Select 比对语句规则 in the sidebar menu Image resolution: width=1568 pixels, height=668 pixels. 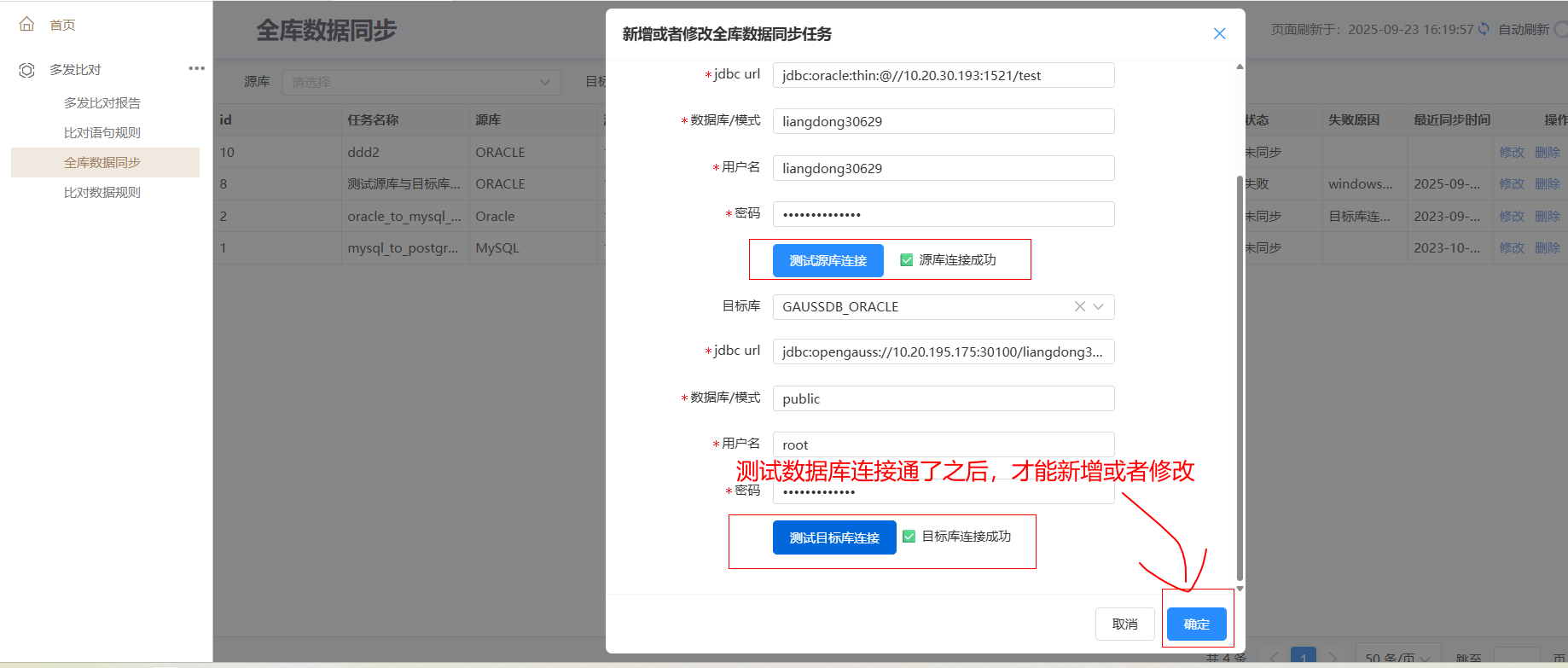102,132
